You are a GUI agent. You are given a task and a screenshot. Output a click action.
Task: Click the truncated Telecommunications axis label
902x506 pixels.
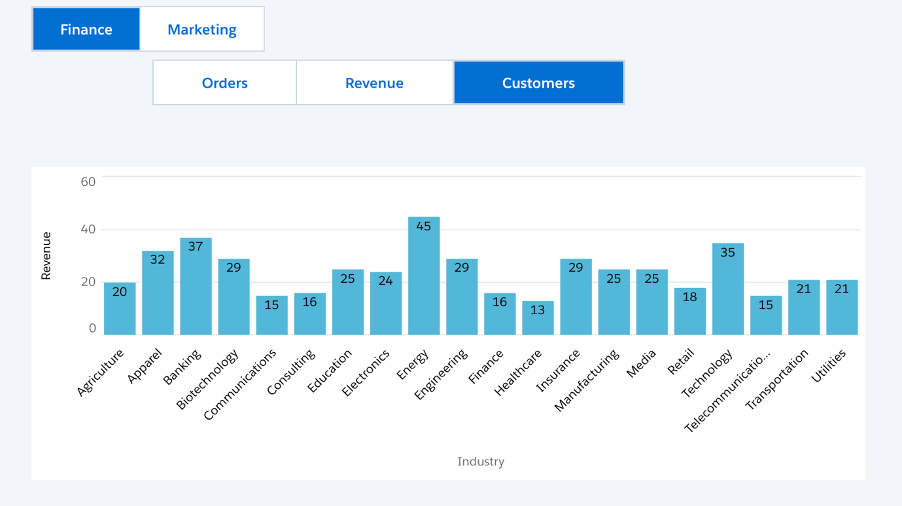[729, 390]
